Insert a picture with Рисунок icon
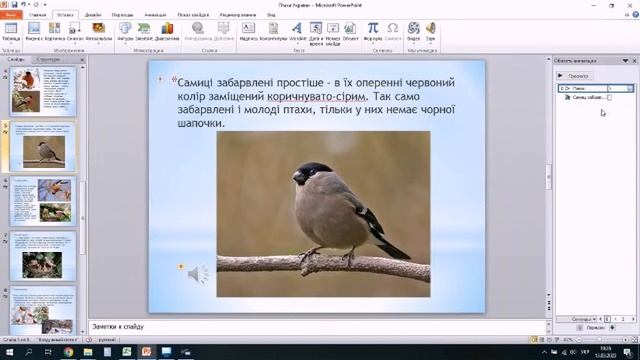 [34, 29]
